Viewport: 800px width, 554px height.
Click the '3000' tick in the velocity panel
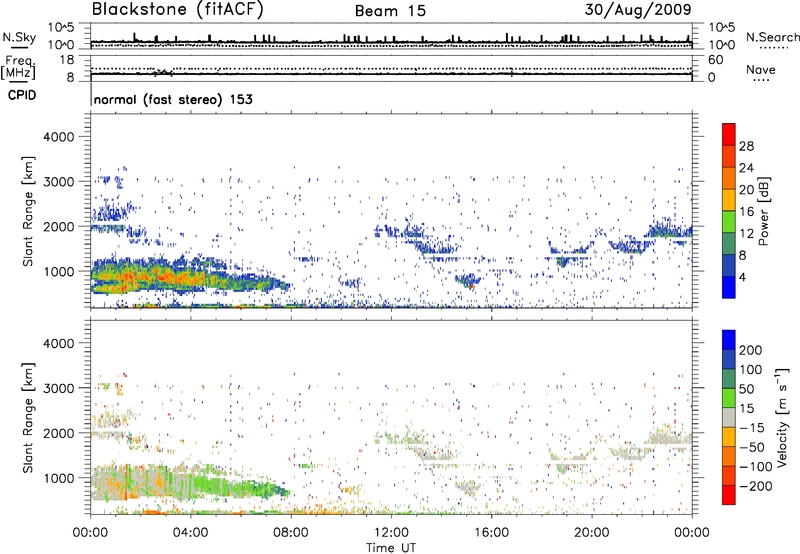click(59, 388)
